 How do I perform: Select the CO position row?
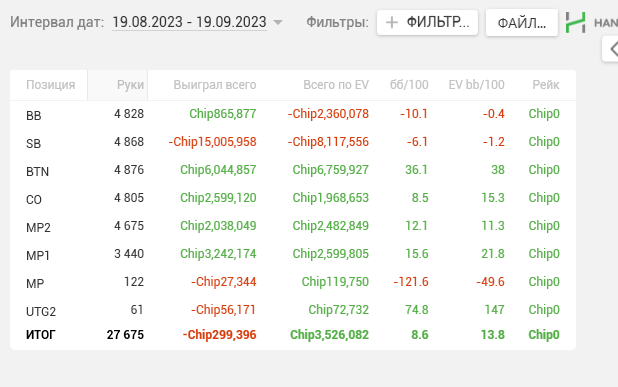[x=293, y=198]
